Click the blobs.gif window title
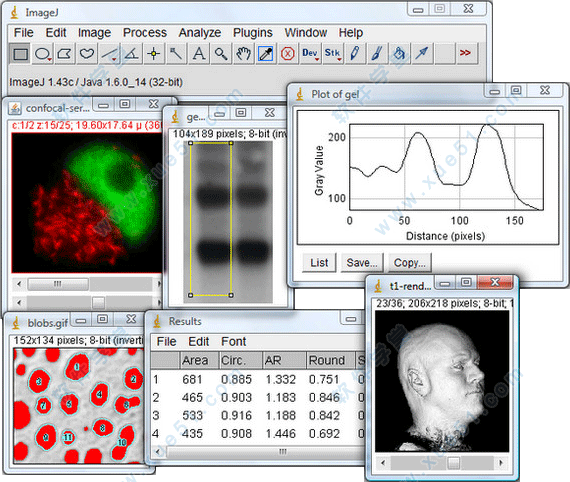The height and width of the screenshot is (482, 570). click(x=48, y=323)
